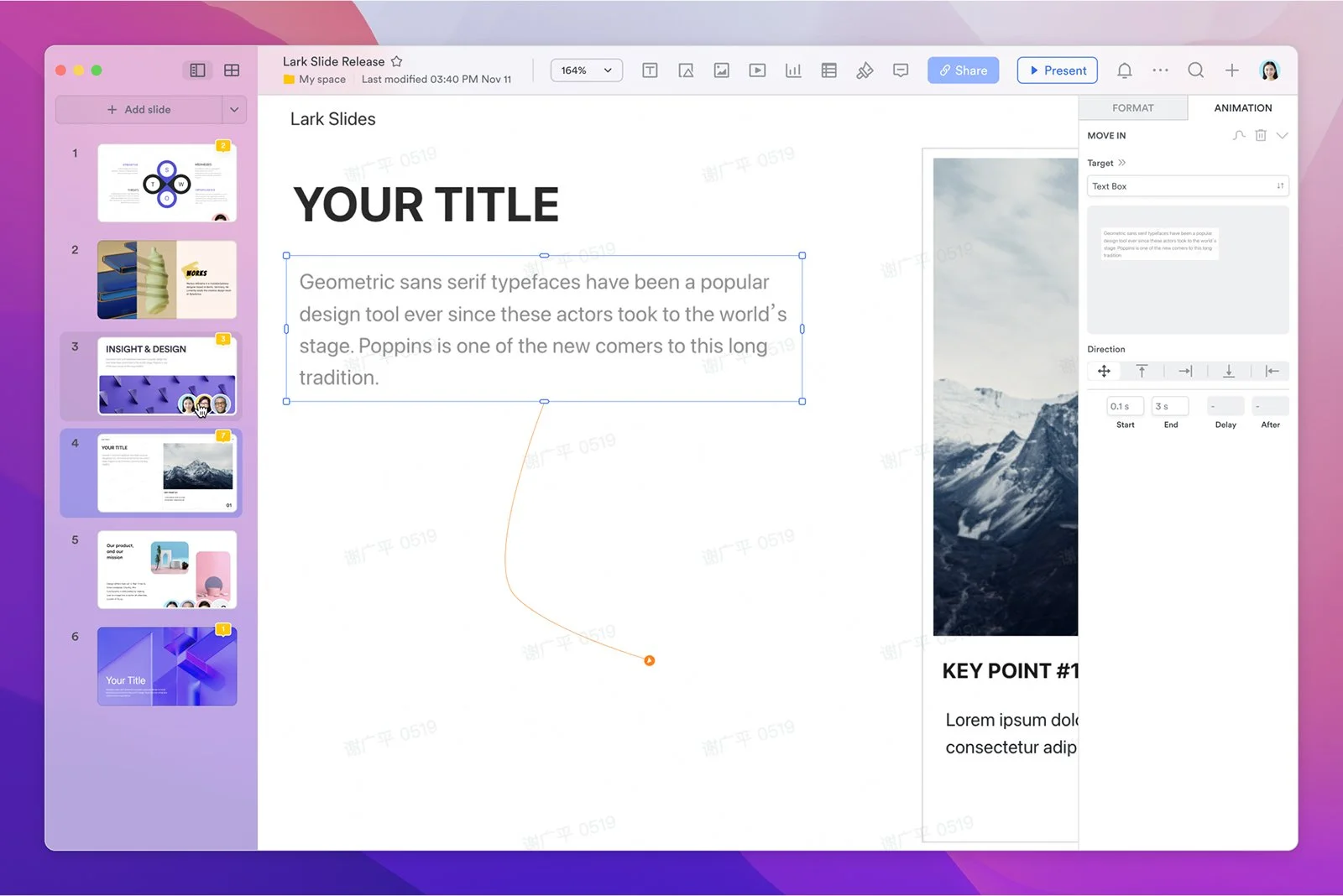Switch to the Animation tab
The width and height of the screenshot is (1343, 896).
pyautogui.click(x=1243, y=108)
